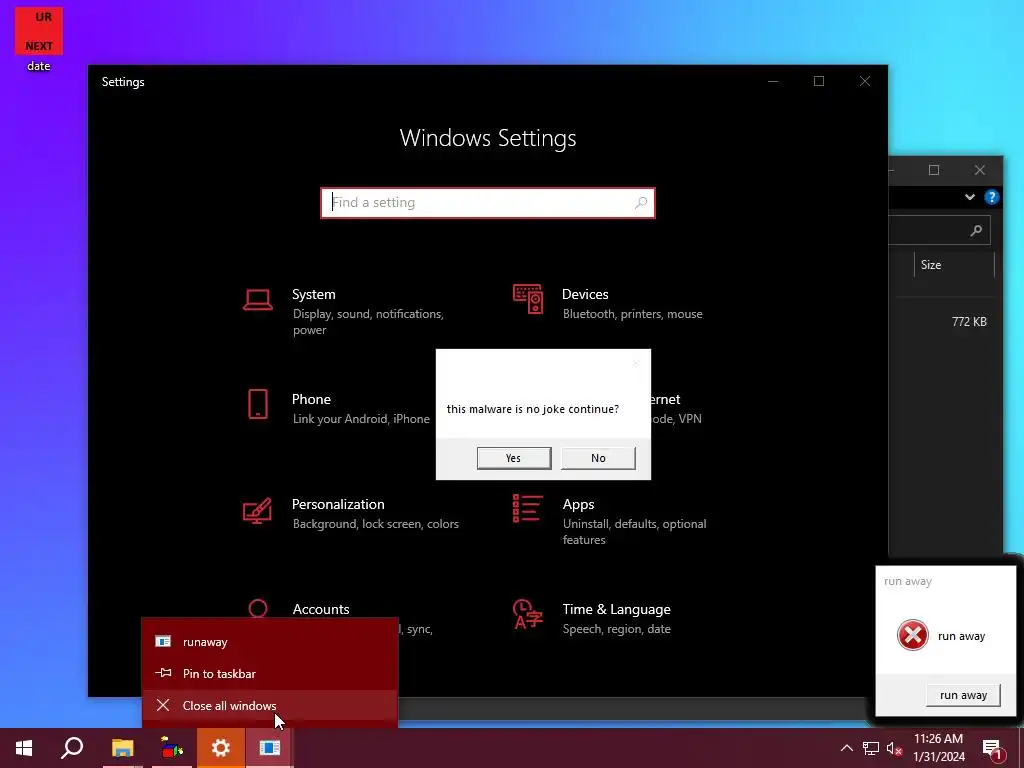
Task: Open File Explorer from taskbar
Action: pyautogui.click(x=122, y=748)
